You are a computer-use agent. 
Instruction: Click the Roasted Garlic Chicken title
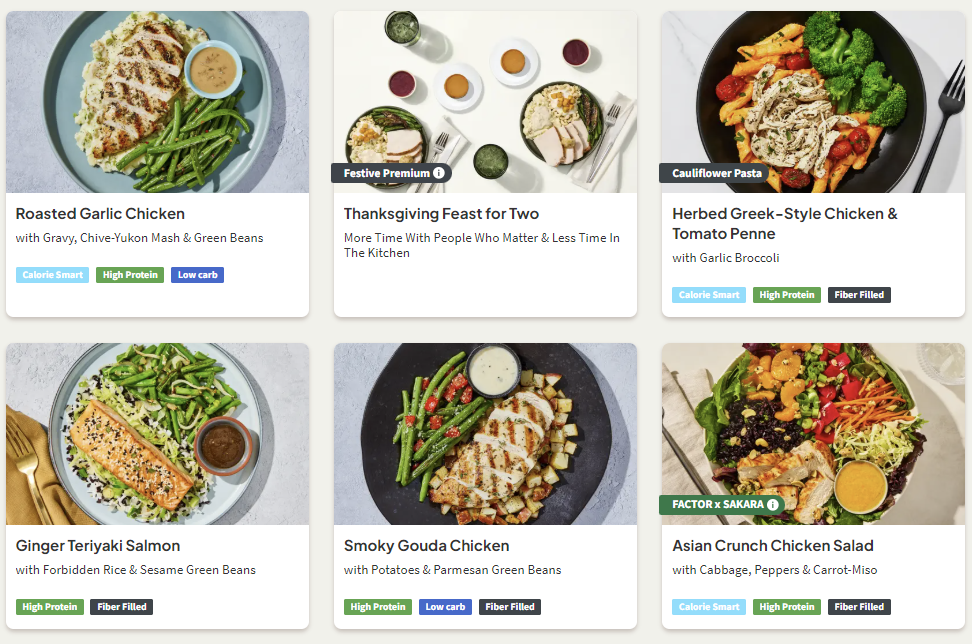[100, 214]
